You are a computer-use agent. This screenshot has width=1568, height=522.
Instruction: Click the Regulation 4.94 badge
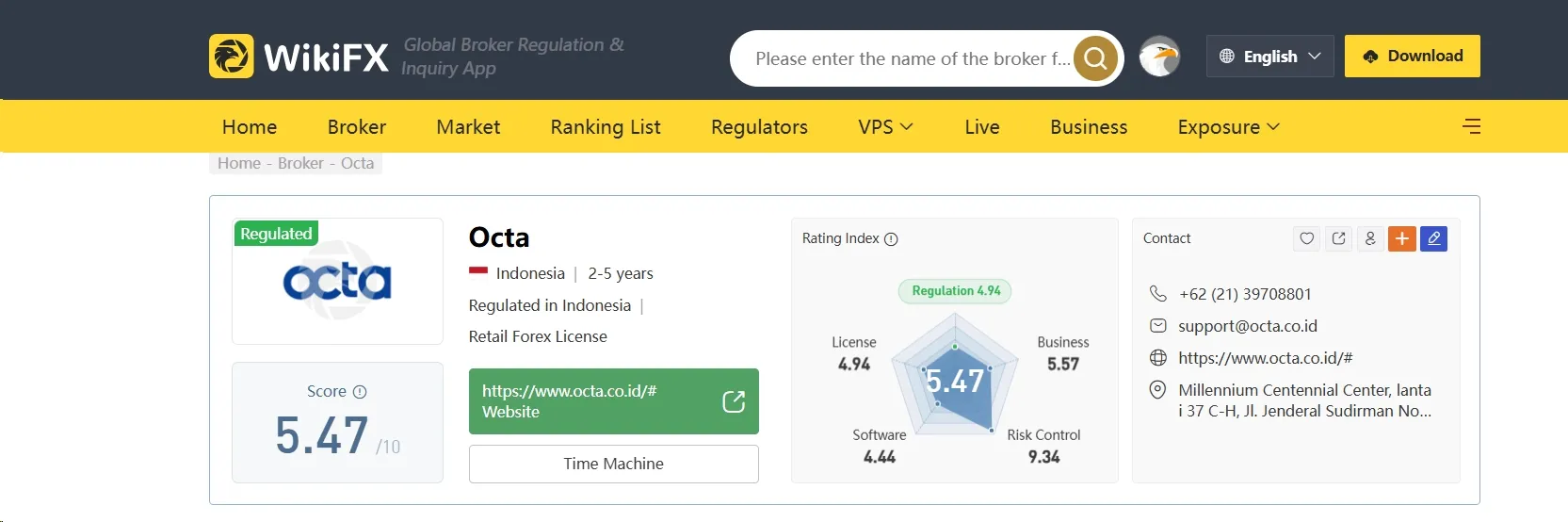coord(956,291)
